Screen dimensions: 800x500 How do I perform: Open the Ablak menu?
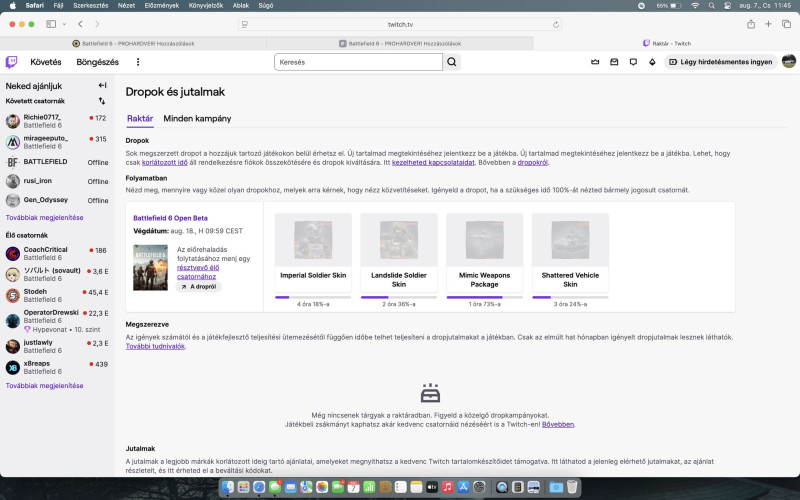tap(241, 6)
